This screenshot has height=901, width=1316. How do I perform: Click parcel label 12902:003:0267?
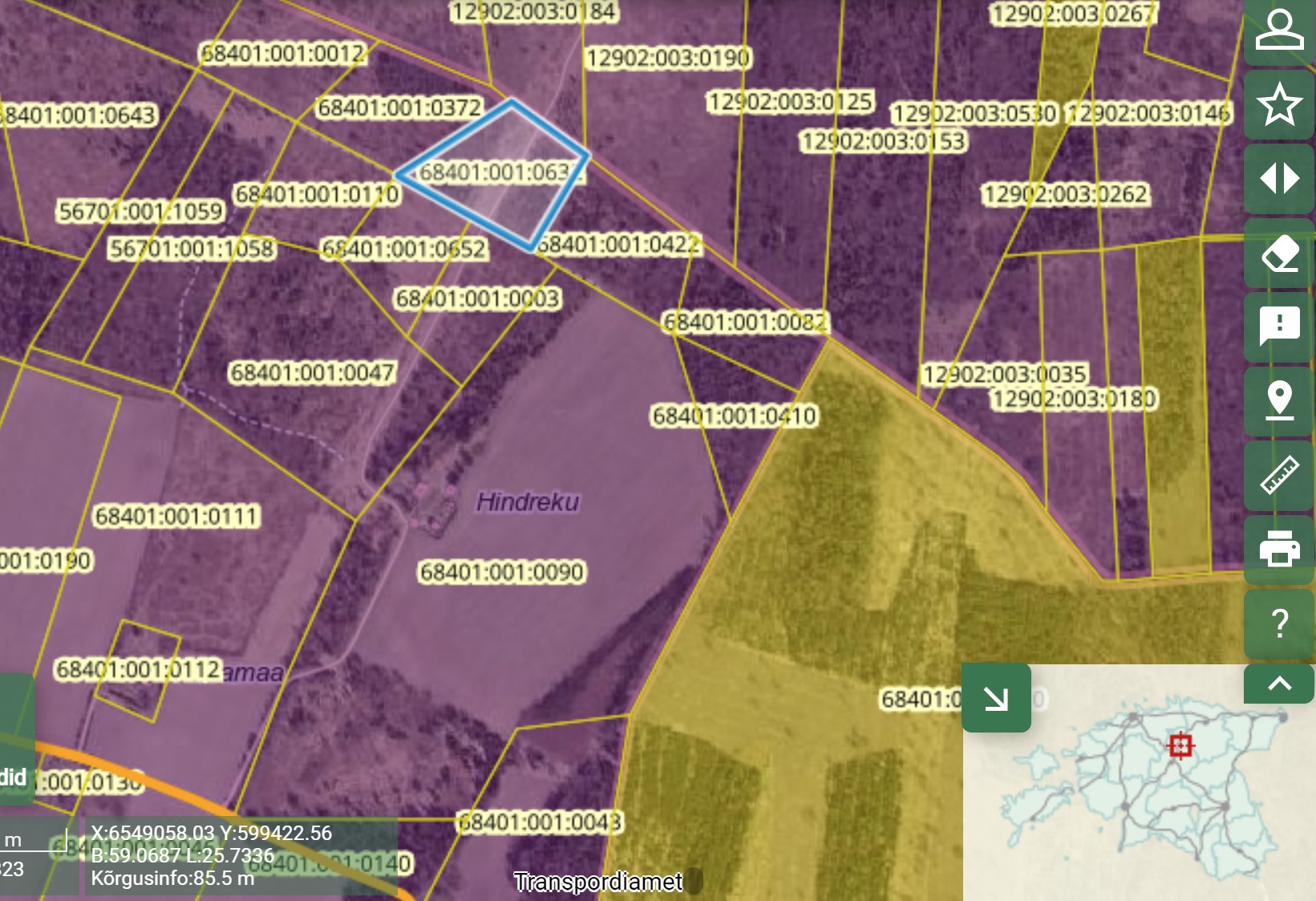click(1073, 14)
